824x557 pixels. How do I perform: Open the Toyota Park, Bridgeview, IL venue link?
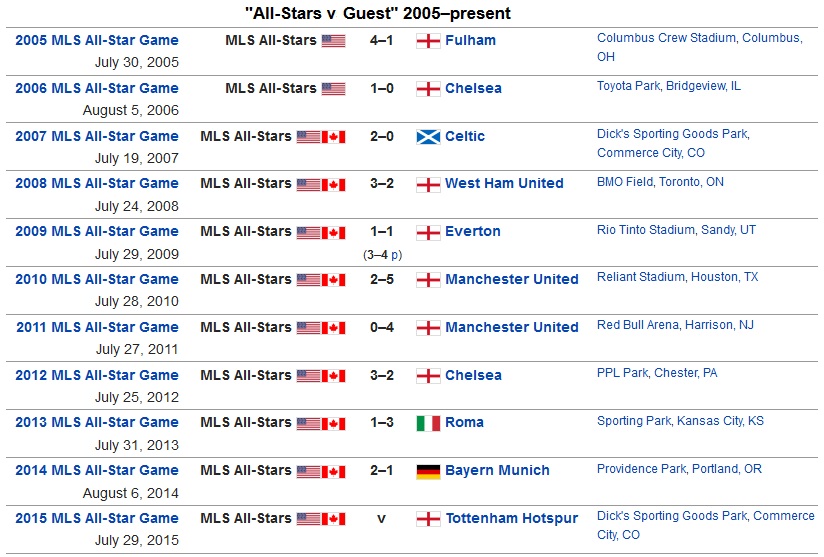[x=669, y=86]
